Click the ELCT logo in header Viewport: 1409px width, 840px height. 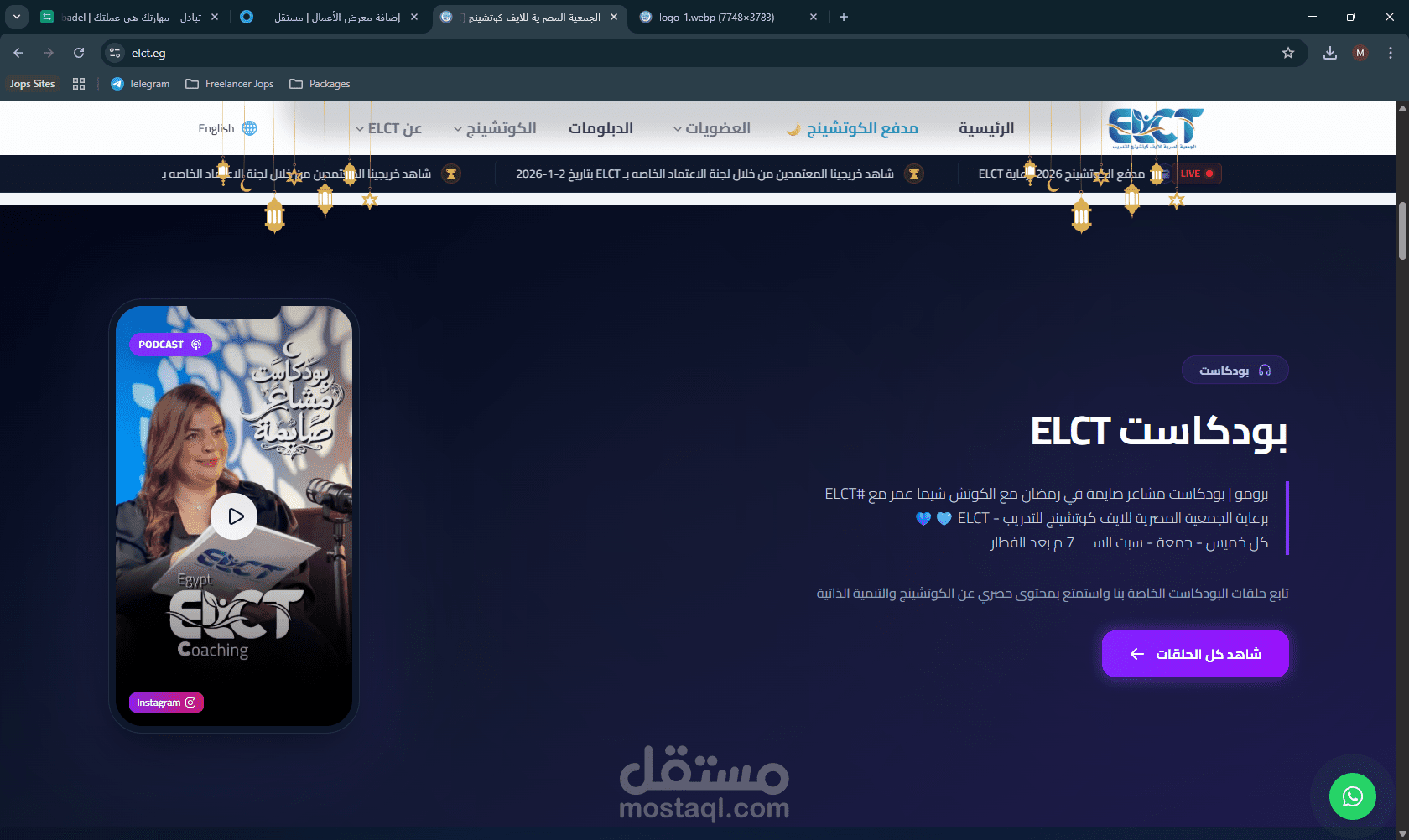[x=1156, y=128]
